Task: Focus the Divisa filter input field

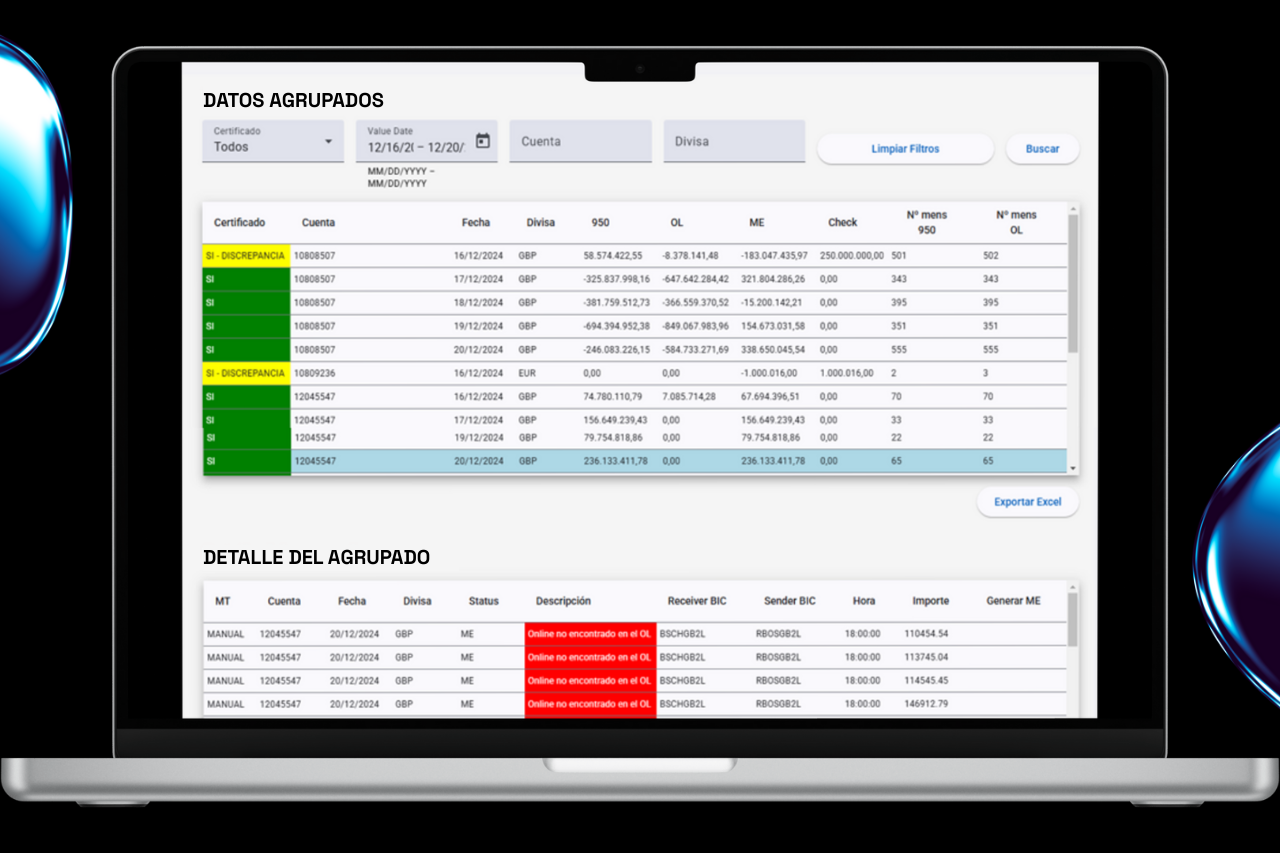Action: pyautogui.click(x=734, y=142)
